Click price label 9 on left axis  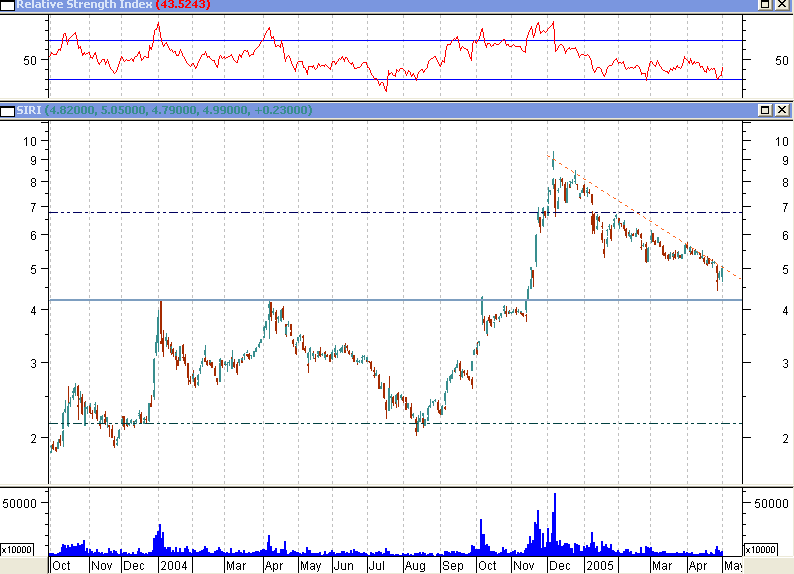coord(33,160)
